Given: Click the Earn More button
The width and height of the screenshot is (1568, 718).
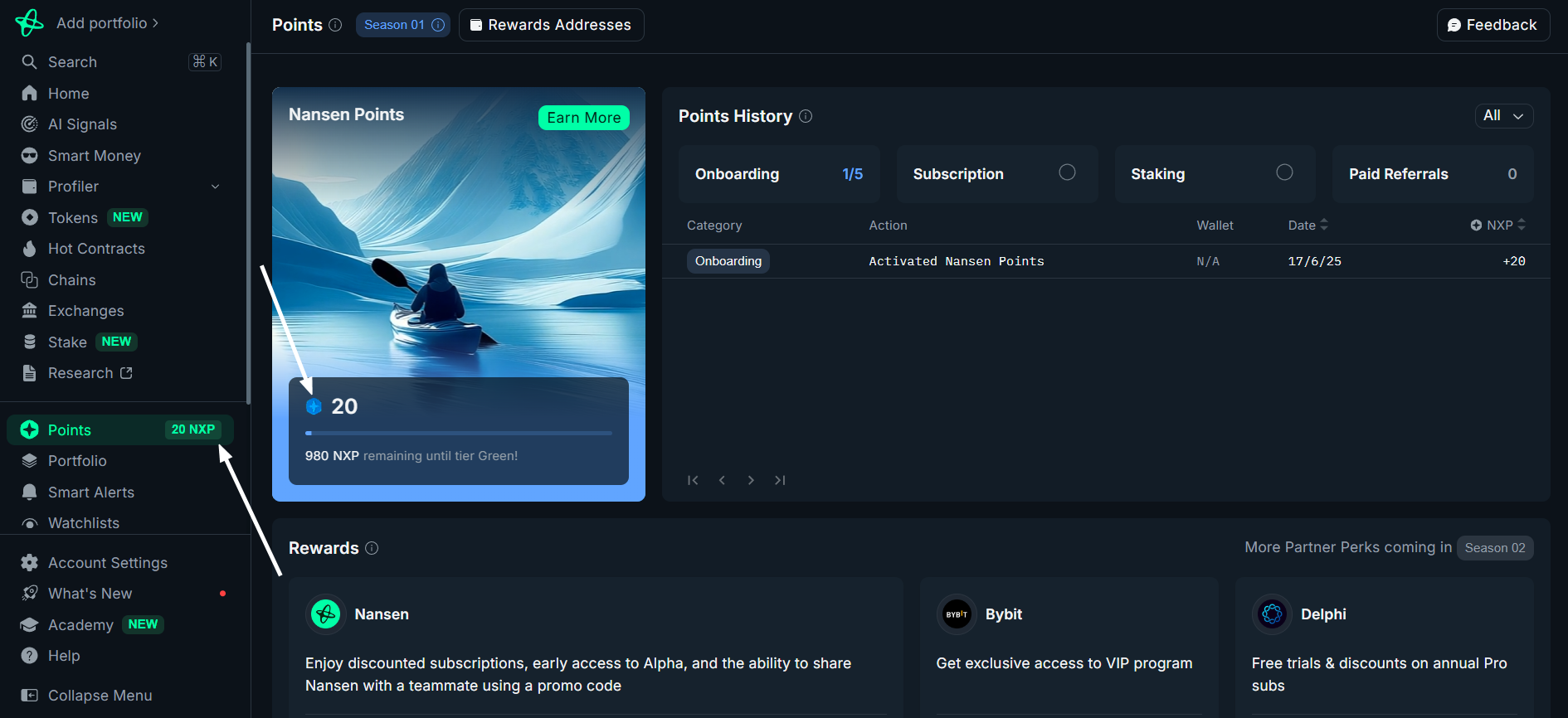Looking at the screenshot, I should point(583,118).
